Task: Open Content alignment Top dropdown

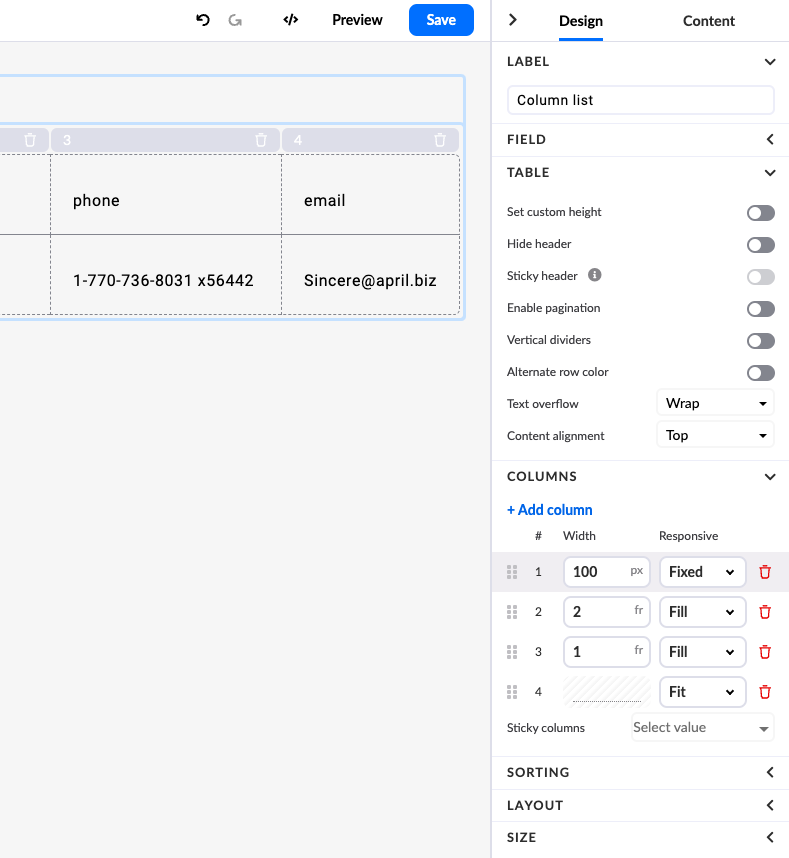Action: 715,436
